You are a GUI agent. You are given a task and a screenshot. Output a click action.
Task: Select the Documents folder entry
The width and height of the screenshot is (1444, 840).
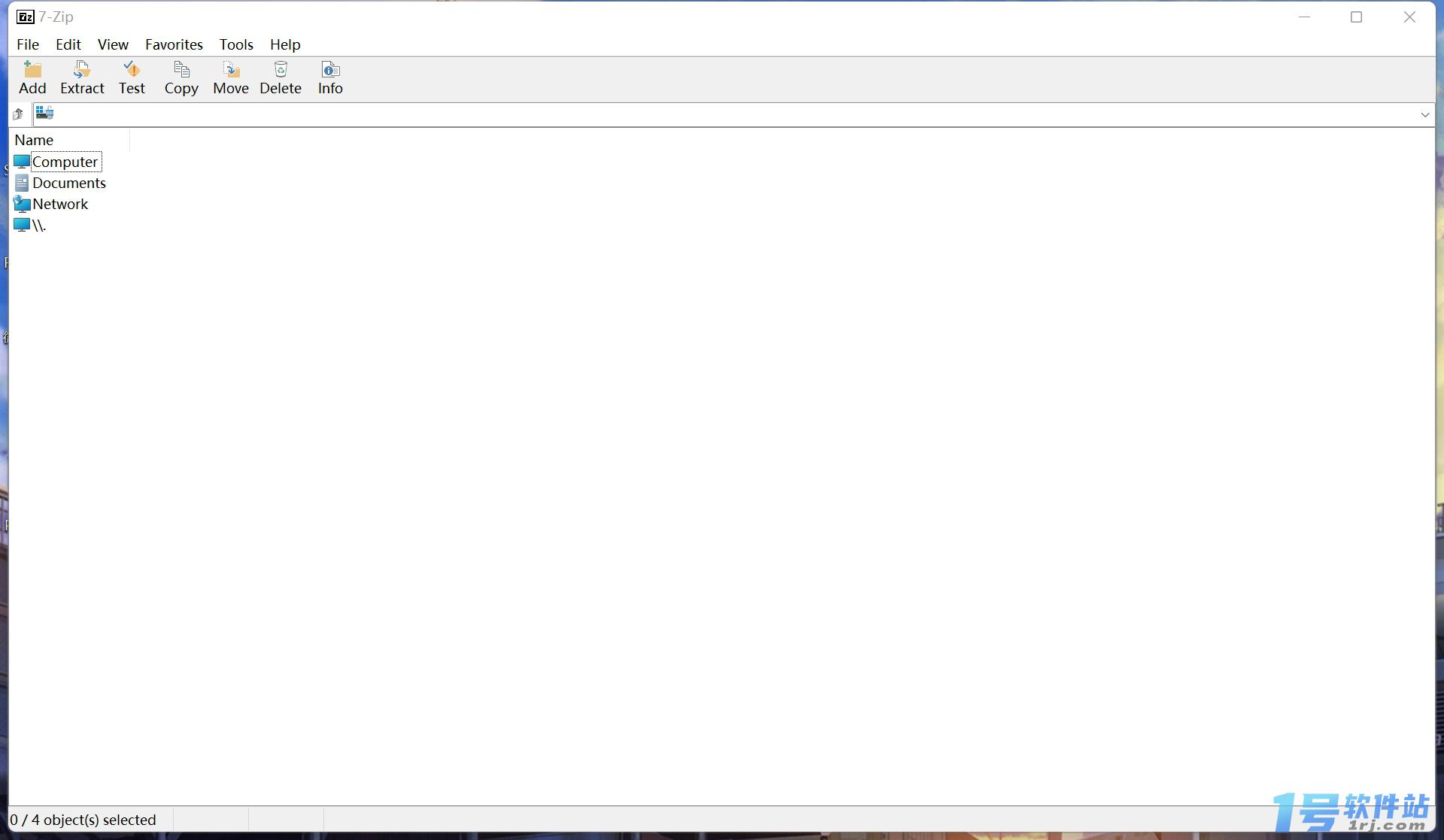pos(68,182)
